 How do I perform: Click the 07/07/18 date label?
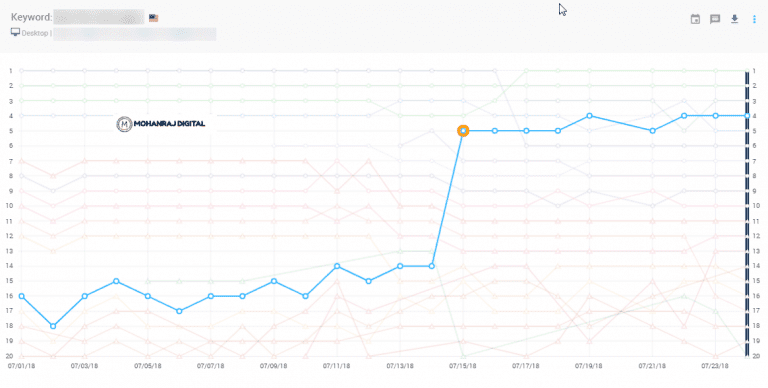tap(211, 366)
